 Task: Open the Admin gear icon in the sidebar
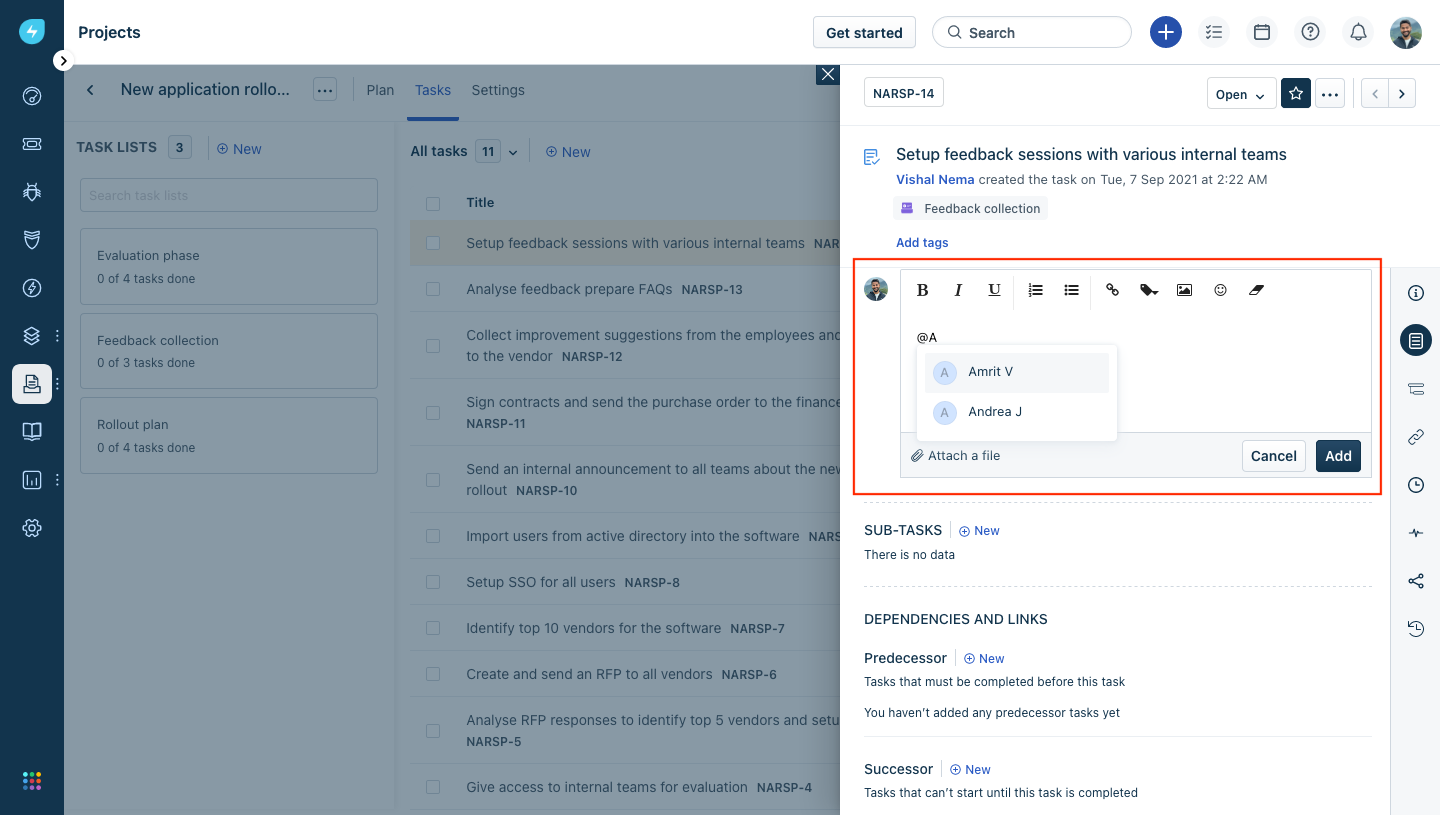click(32, 528)
